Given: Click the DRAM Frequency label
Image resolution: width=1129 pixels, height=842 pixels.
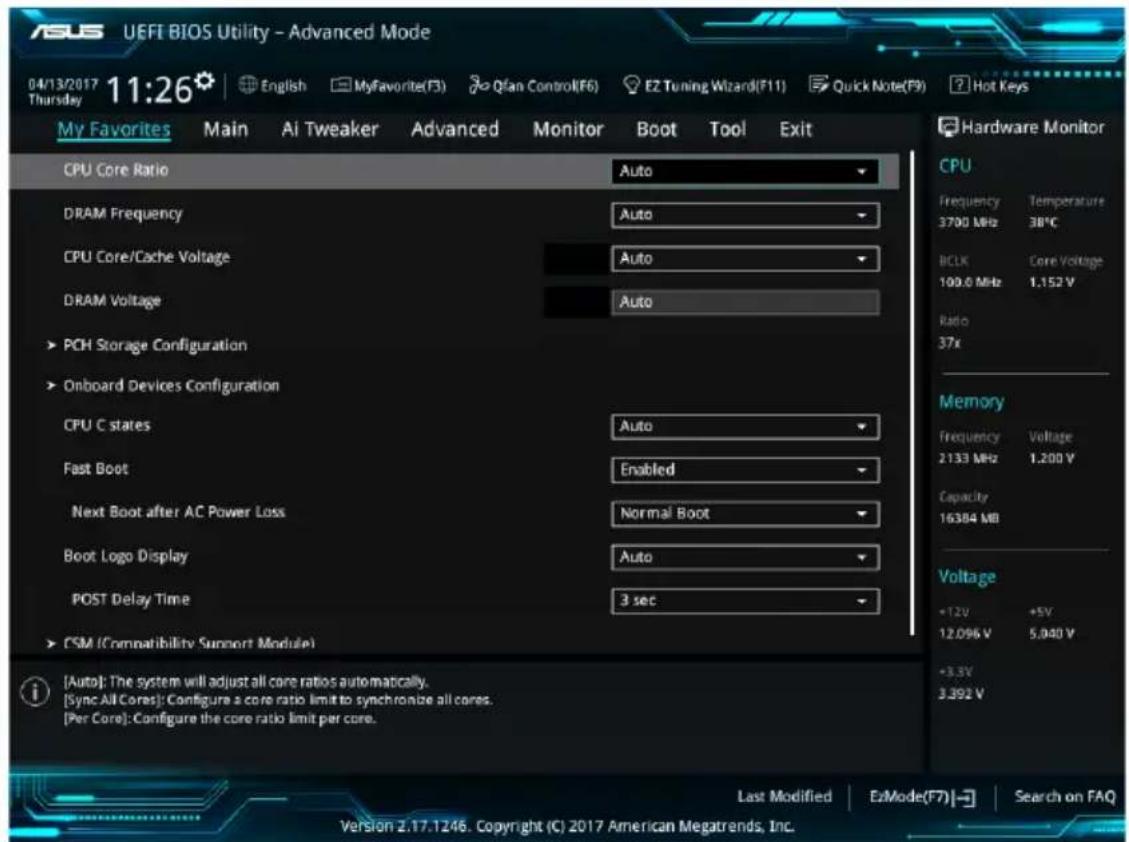Looking at the screenshot, I should [123, 214].
